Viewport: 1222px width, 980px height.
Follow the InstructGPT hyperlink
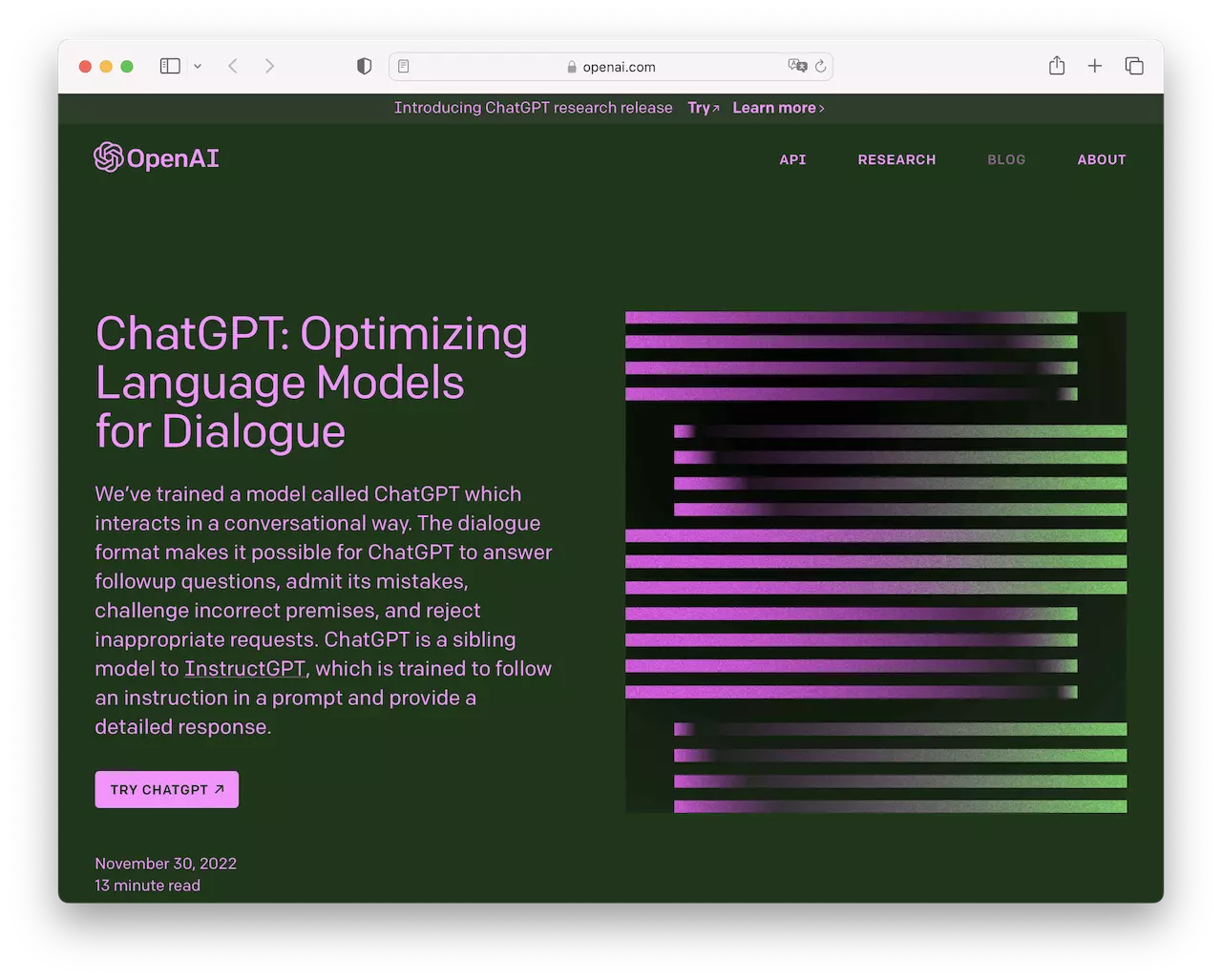coord(245,669)
